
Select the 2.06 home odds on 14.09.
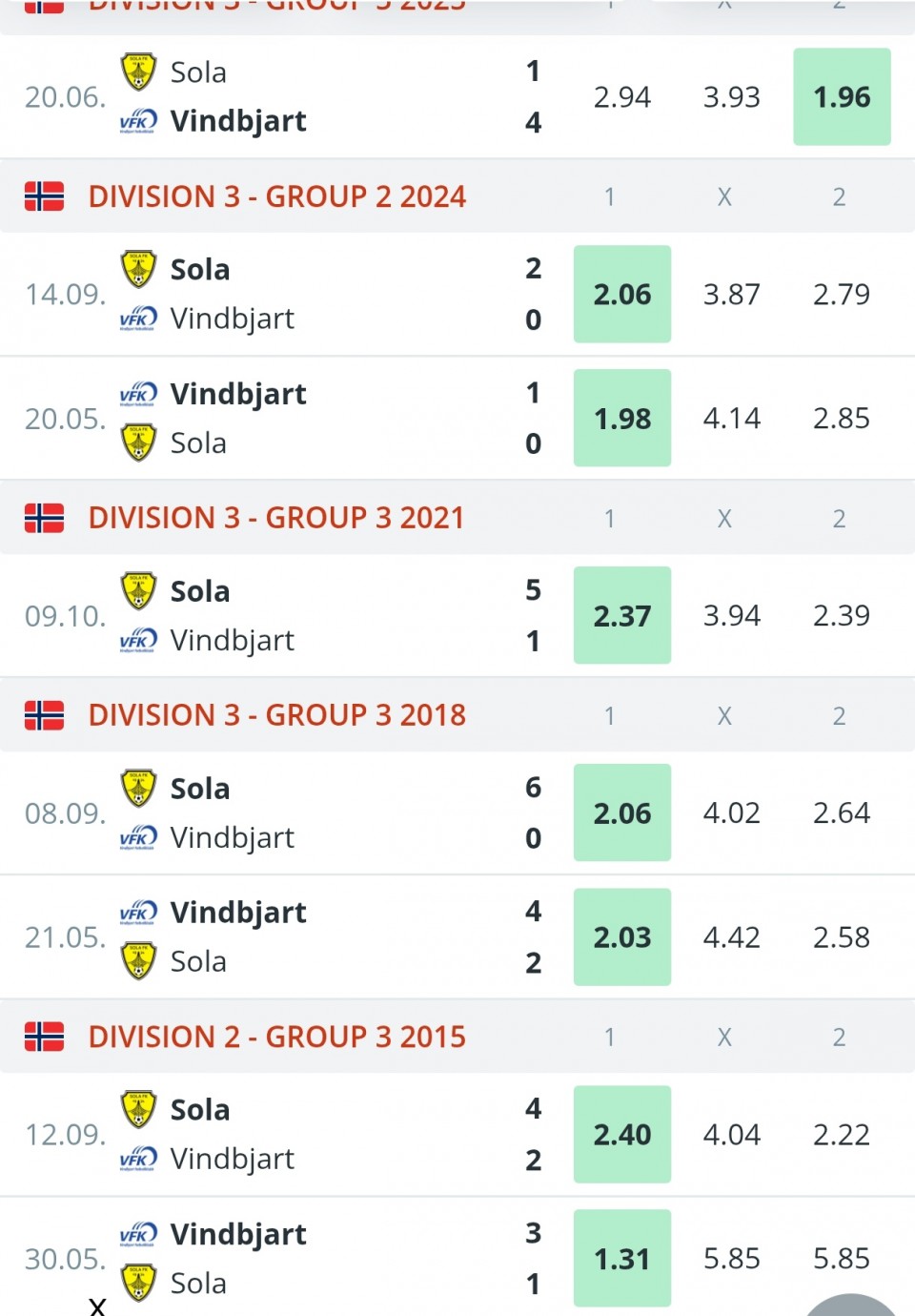coord(622,294)
